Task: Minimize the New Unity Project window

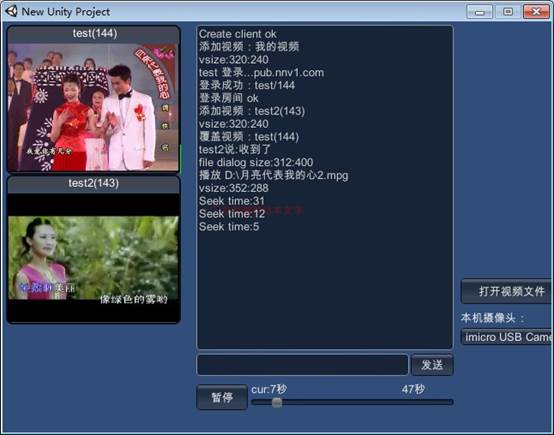Action: (x=479, y=12)
